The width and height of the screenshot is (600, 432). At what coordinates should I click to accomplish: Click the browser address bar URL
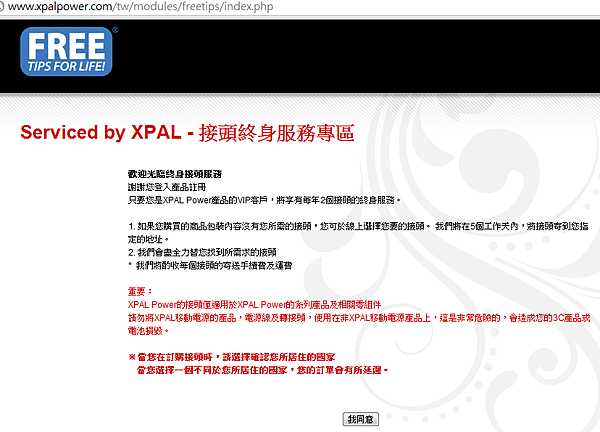coord(140,7)
